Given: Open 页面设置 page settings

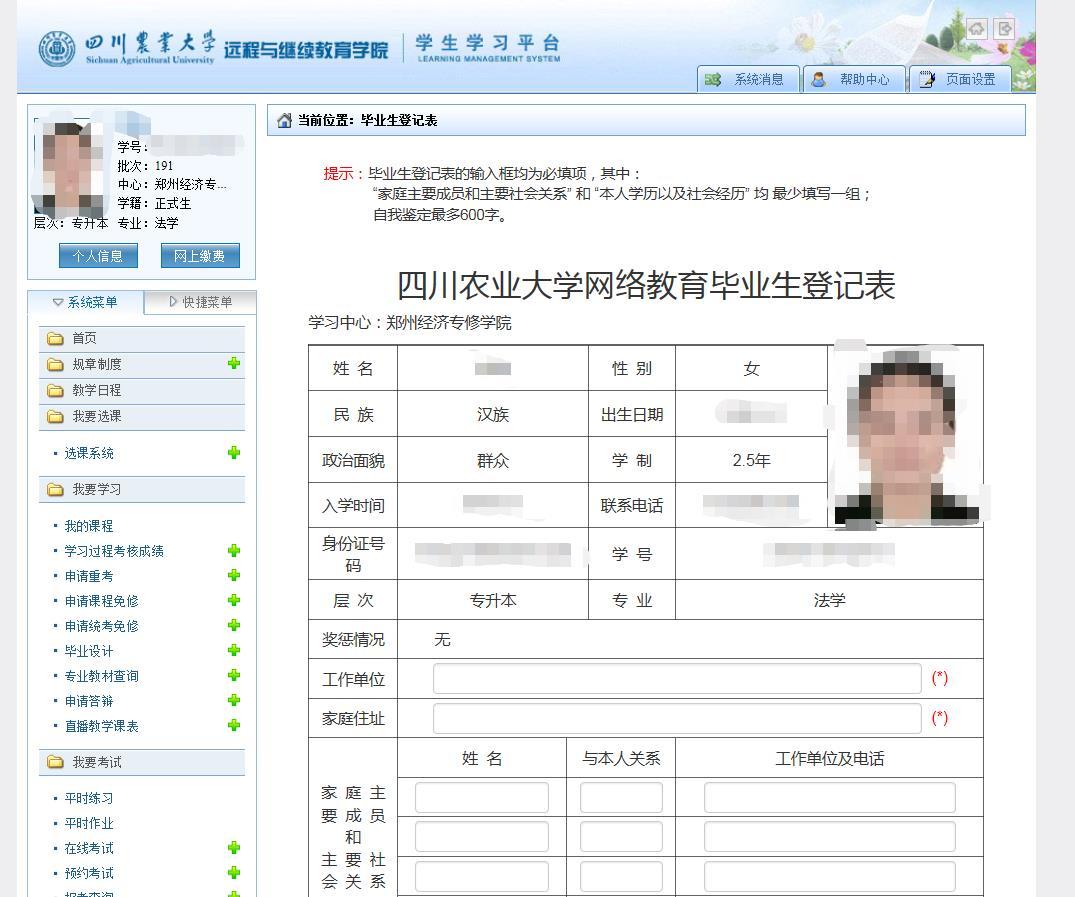Looking at the screenshot, I should tap(960, 80).
